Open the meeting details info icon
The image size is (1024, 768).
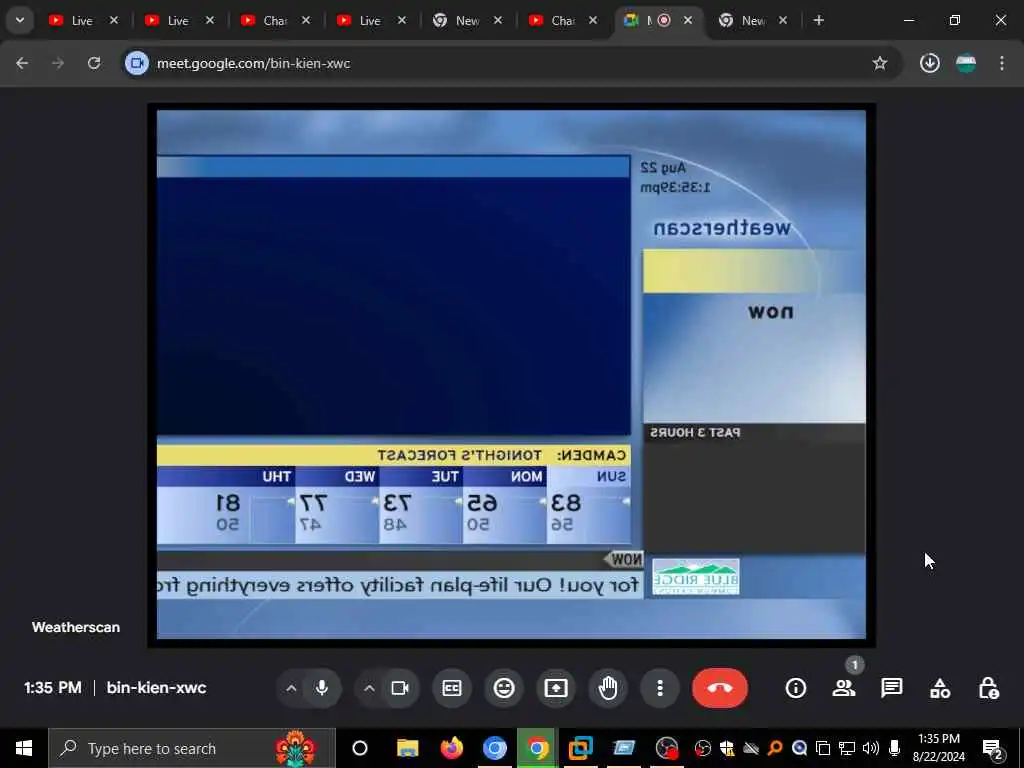pos(795,688)
